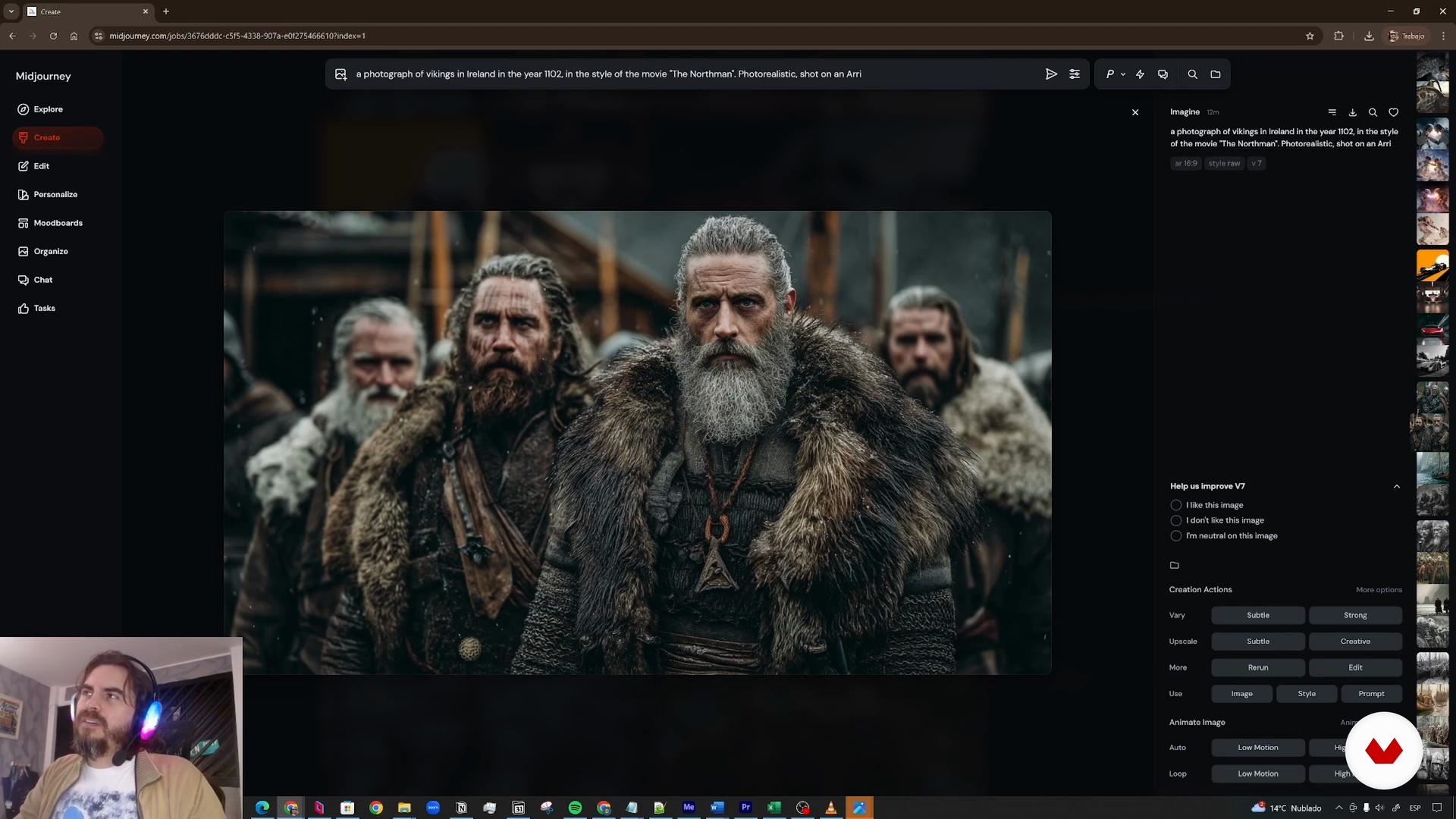Click the personalization P icon
The height and width of the screenshot is (819, 1456).
point(1110,74)
